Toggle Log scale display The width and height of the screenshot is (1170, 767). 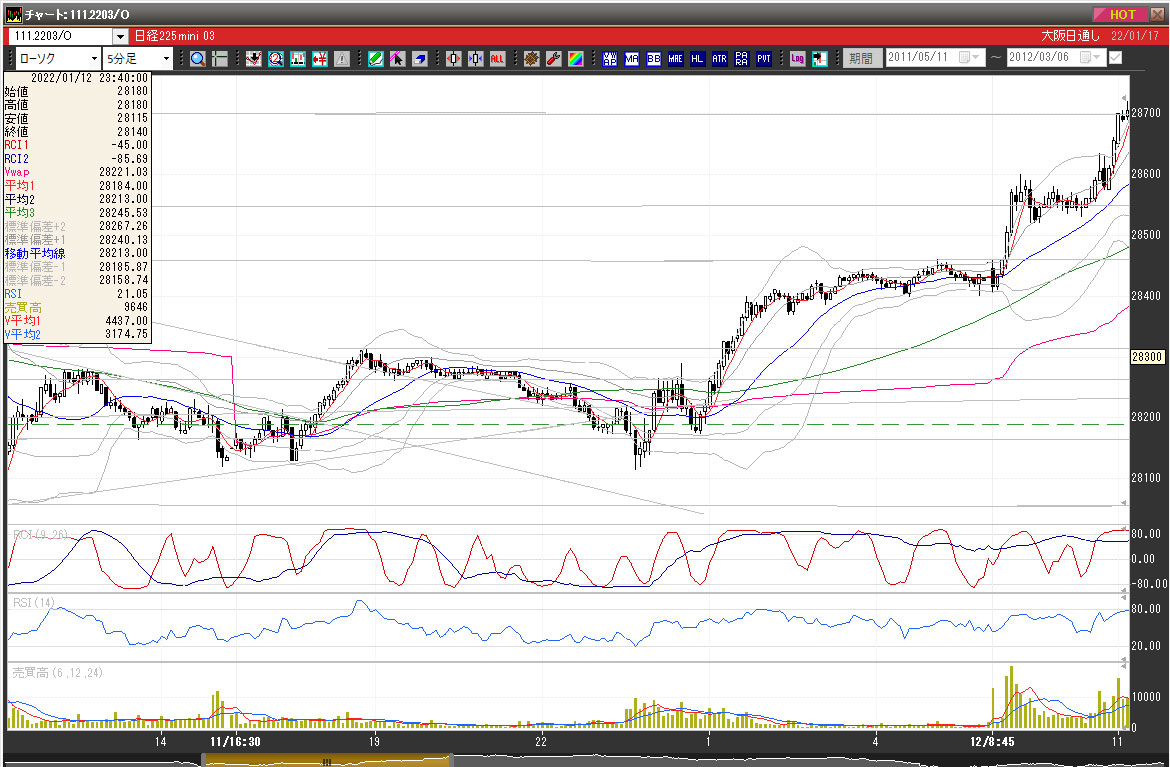[797, 58]
